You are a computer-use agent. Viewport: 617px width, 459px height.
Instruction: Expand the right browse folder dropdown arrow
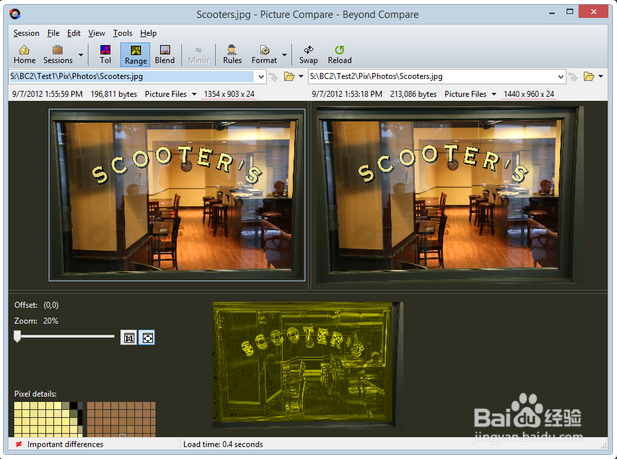tap(601, 76)
